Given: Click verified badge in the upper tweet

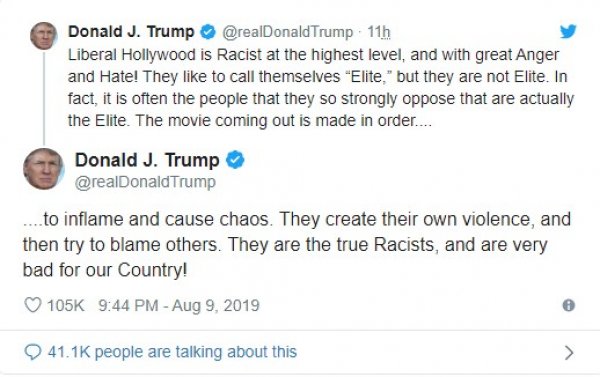Looking at the screenshot, I should 208,32.
